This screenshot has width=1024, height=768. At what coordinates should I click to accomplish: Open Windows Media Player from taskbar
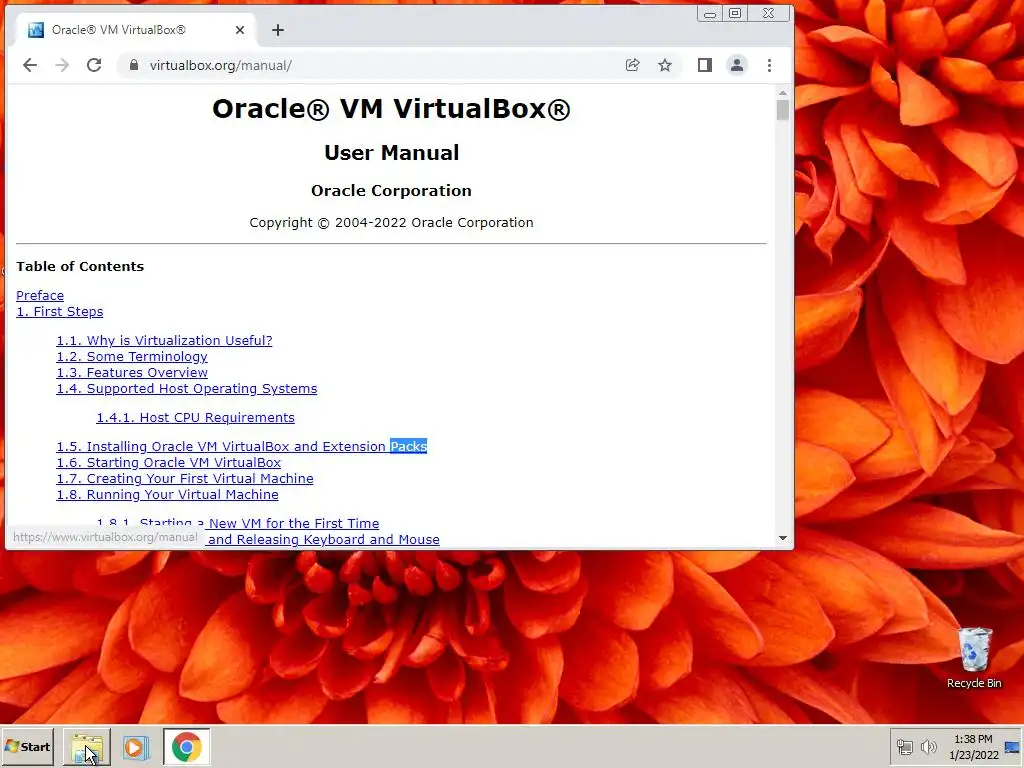[x=136, y=747]
